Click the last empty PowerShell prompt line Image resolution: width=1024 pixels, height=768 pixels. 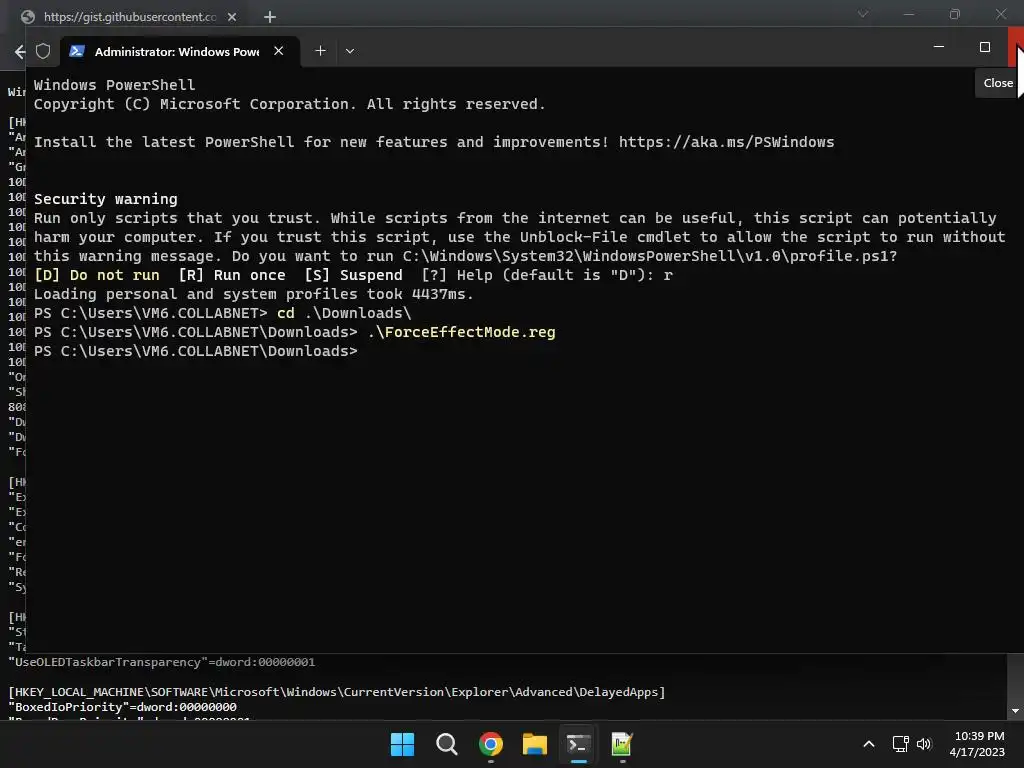(196, 351)
